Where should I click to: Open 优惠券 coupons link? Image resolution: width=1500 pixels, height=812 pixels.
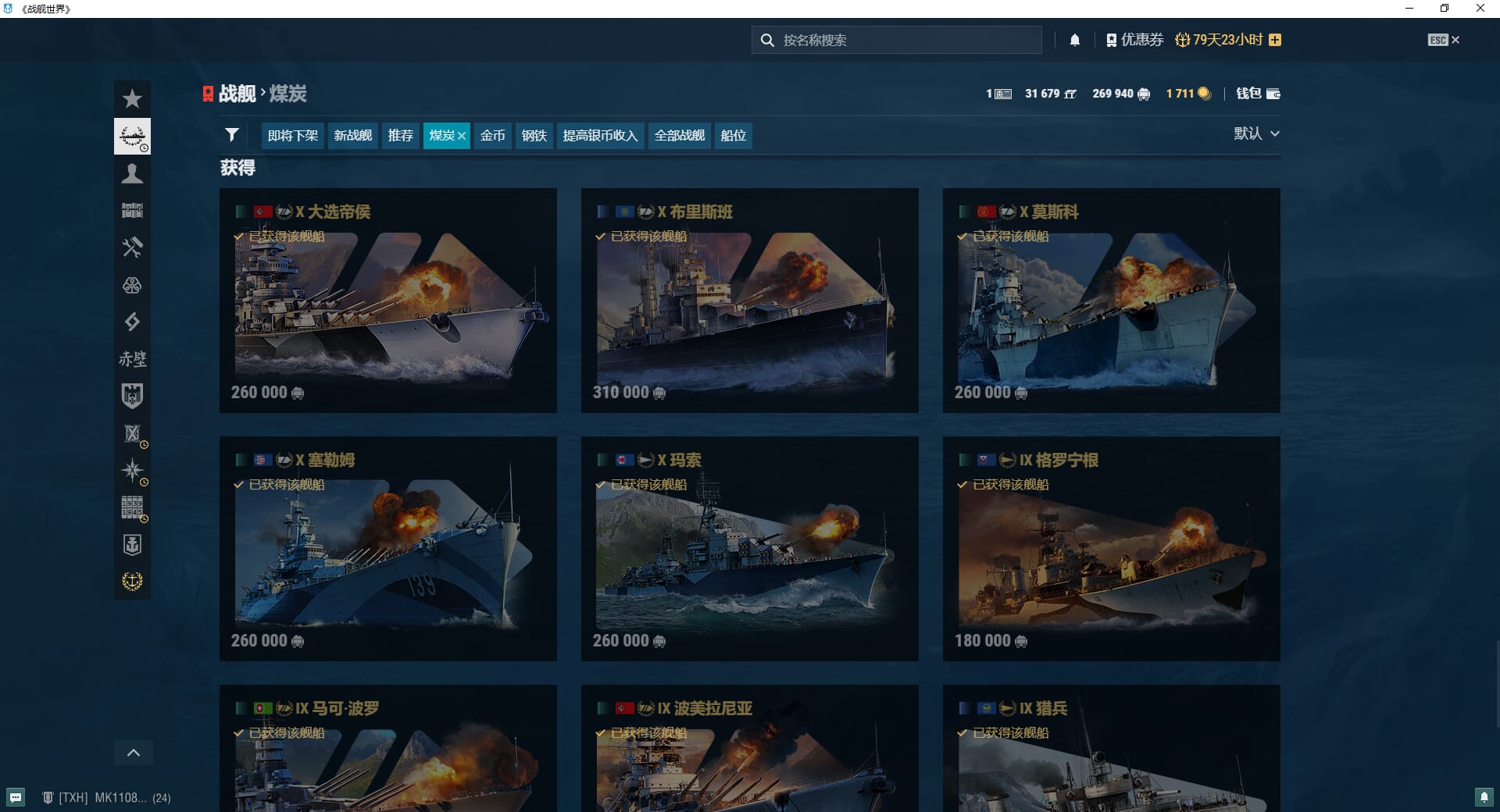point(1135,40)
